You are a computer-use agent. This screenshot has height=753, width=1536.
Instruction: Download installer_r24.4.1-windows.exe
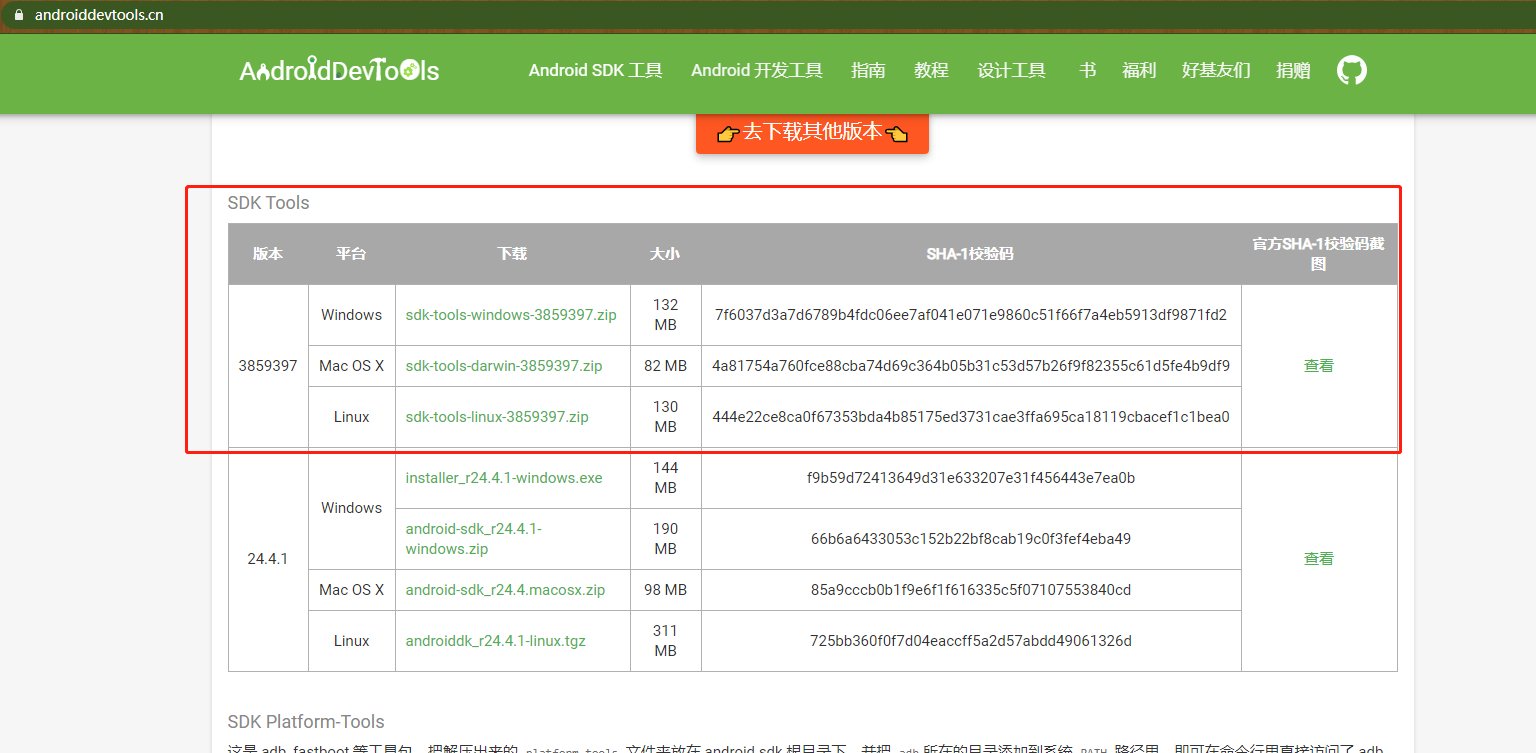pyautogui.click(x=504, y=478)
